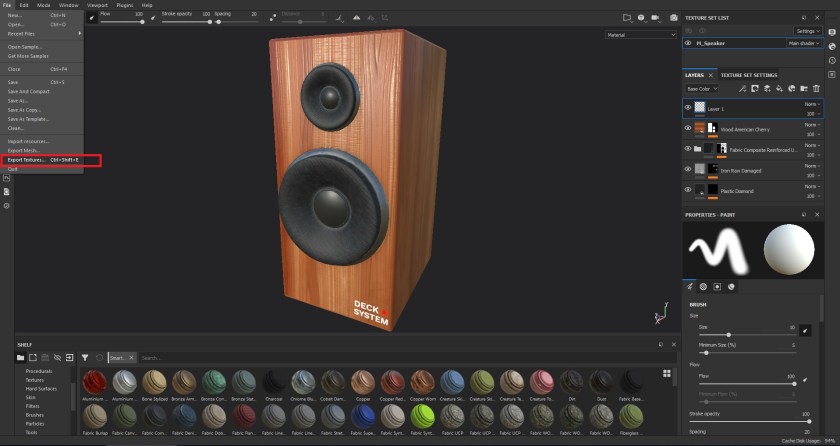This screenshot has height=446, width=840.
Task: Choose Open Sample from File menu
Action: [x=43, y=47]
